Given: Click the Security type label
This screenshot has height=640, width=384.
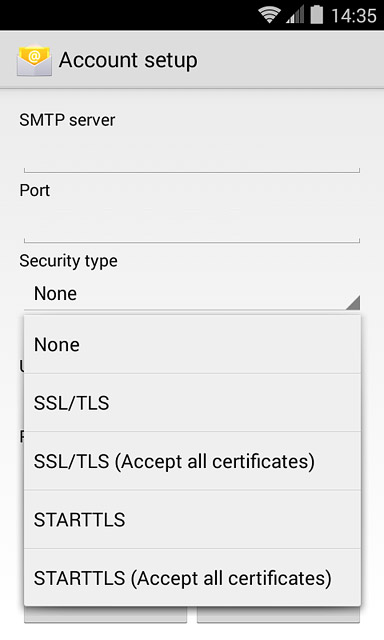Looking at the screenshot, I should point(69,261).
